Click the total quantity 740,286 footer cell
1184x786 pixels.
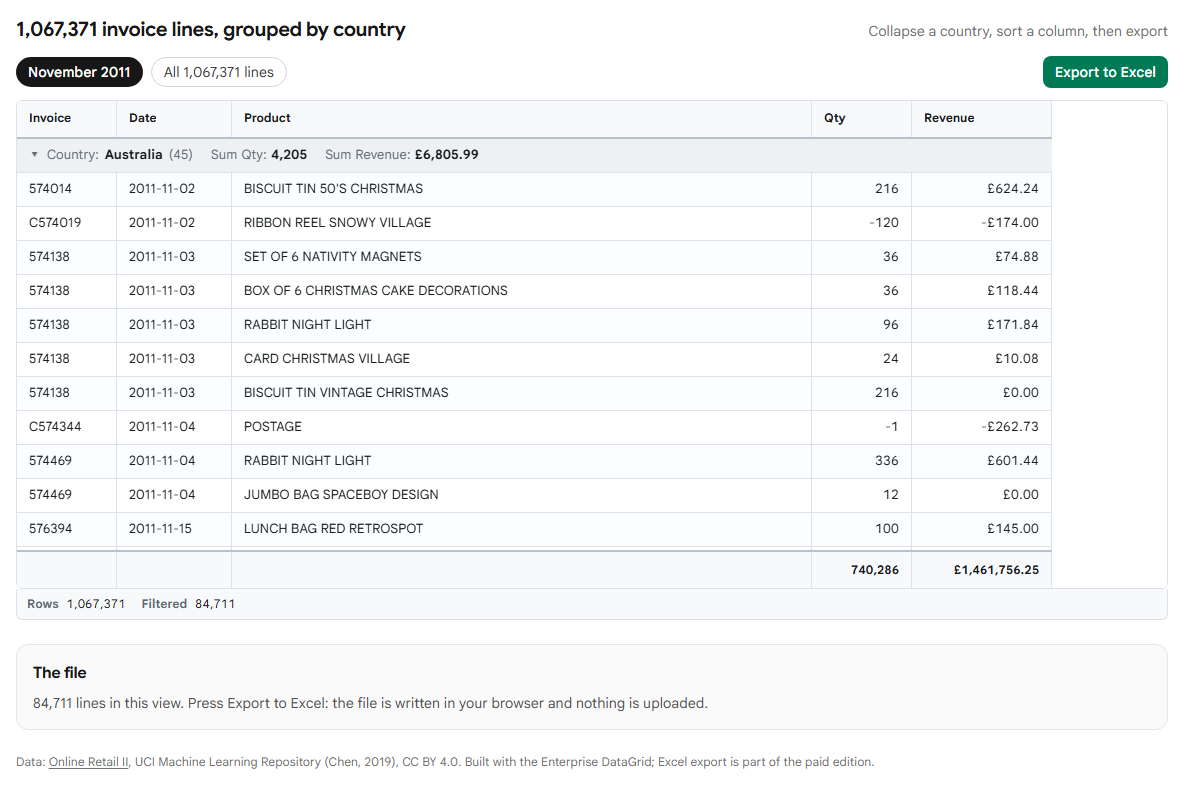(x=862, y=570)
